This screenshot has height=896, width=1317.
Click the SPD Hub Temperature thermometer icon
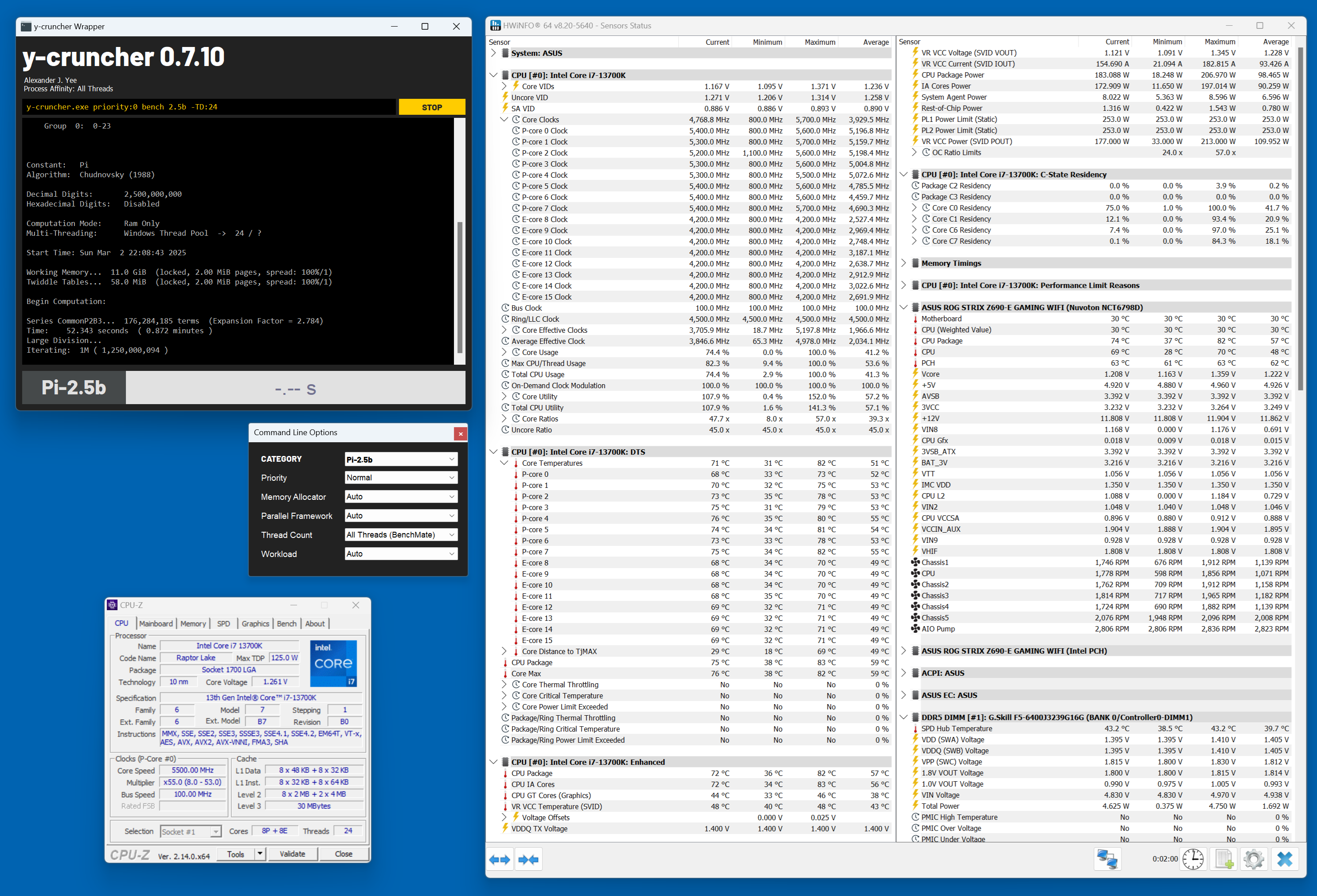point(915,728)
